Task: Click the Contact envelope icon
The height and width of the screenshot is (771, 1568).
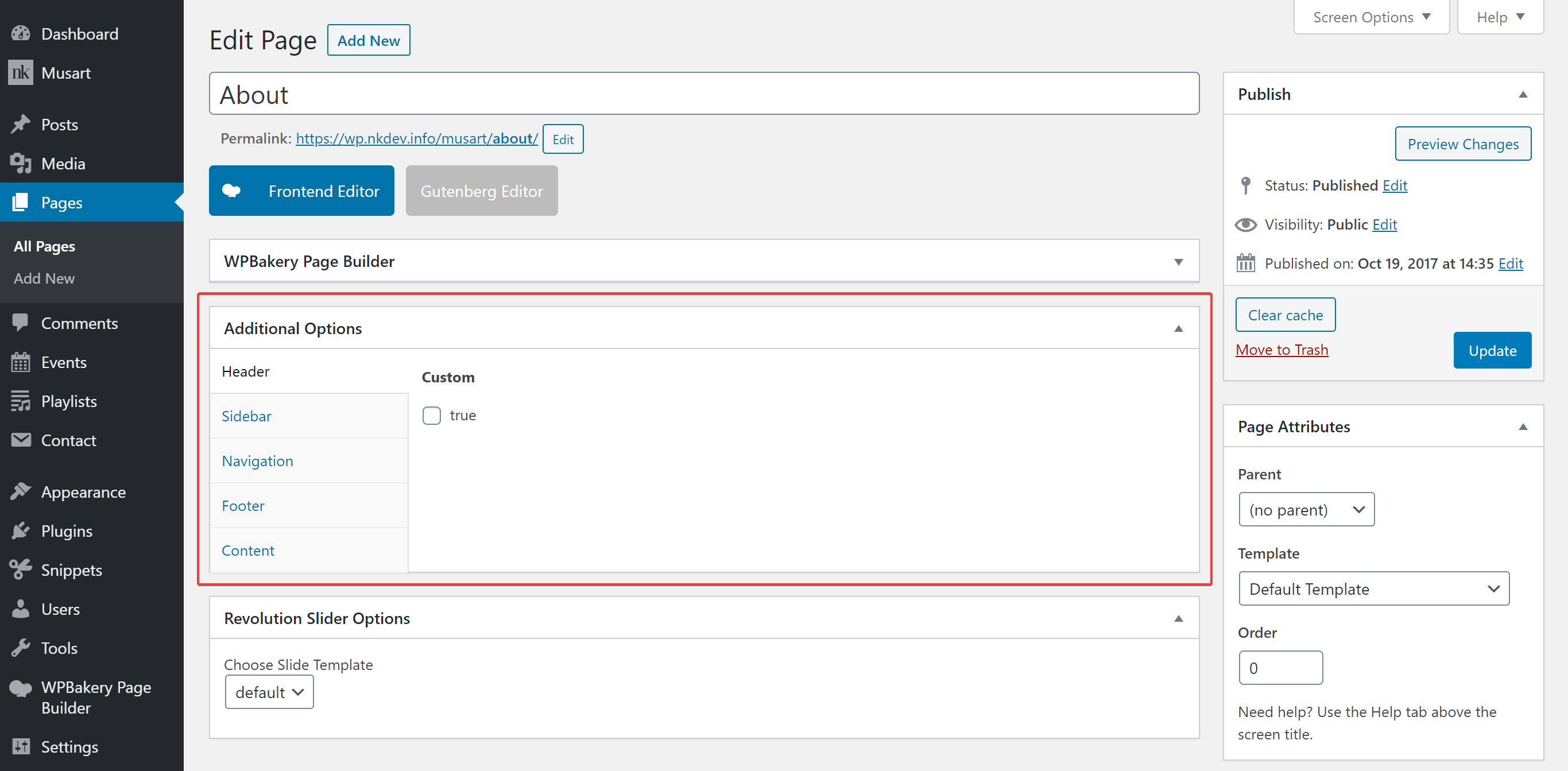Action: click(x=21, y=439)
